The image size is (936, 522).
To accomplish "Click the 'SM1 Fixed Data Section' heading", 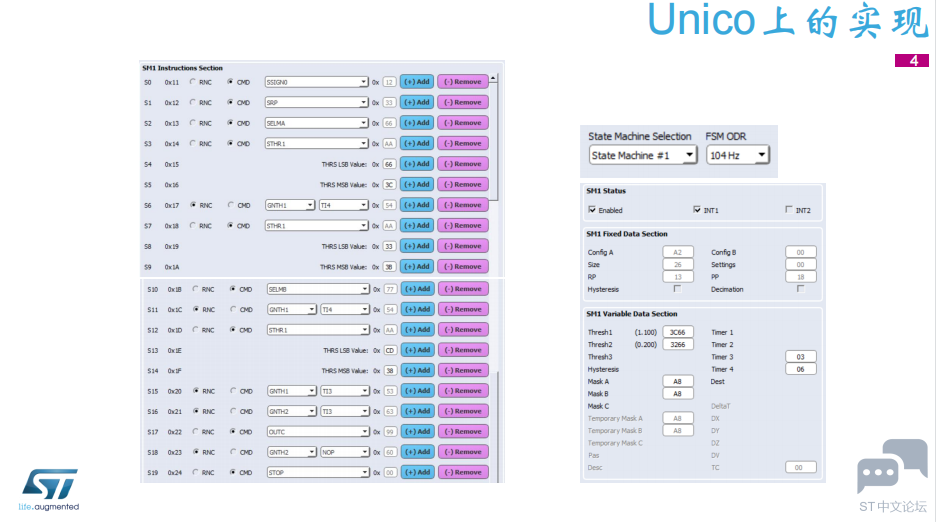I will coord(627,234).
